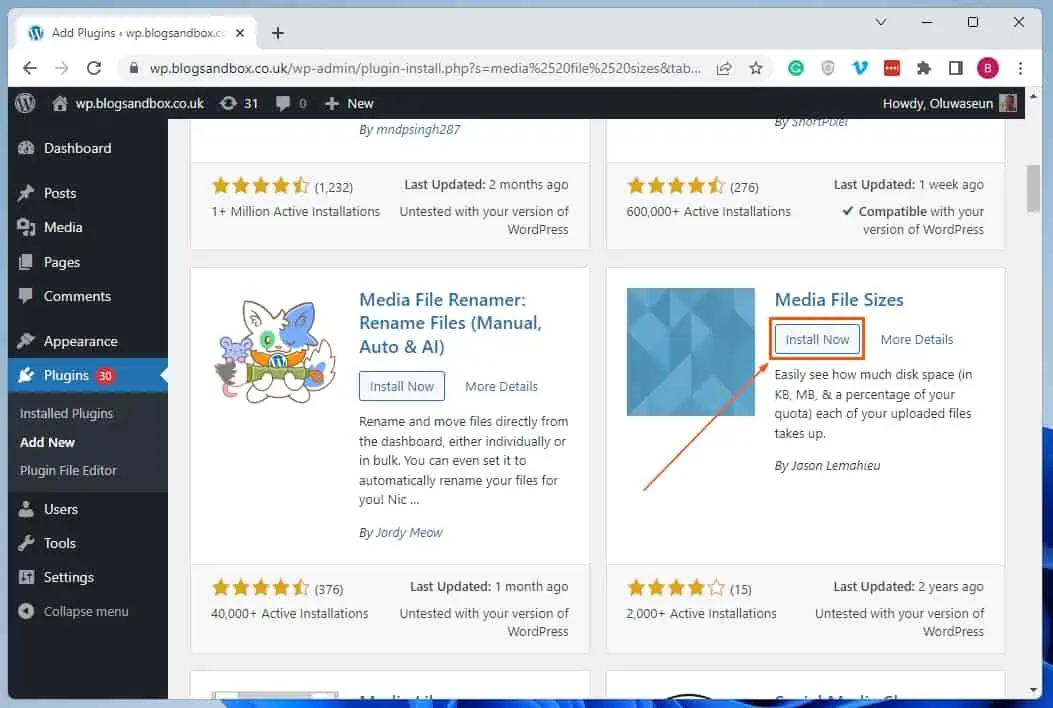This screenshot has height=708, width=1053.
Task: Open the New content menu
Action: click(x=349, y=103)
